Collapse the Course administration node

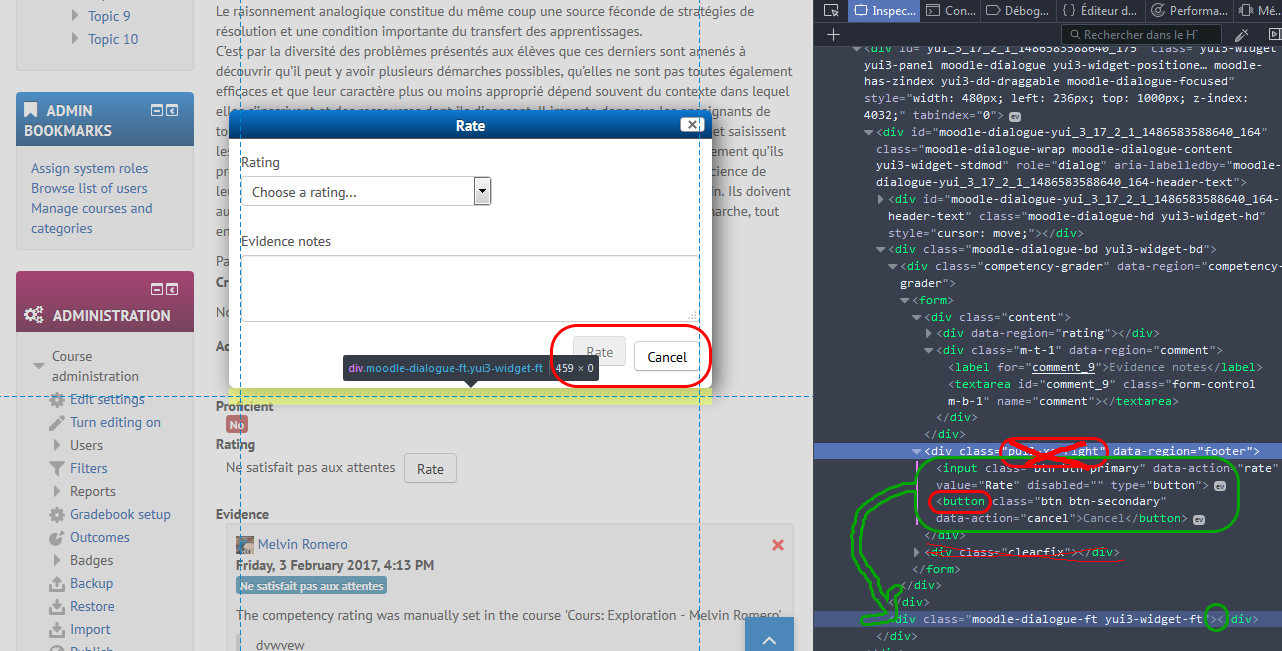point(39,366)
